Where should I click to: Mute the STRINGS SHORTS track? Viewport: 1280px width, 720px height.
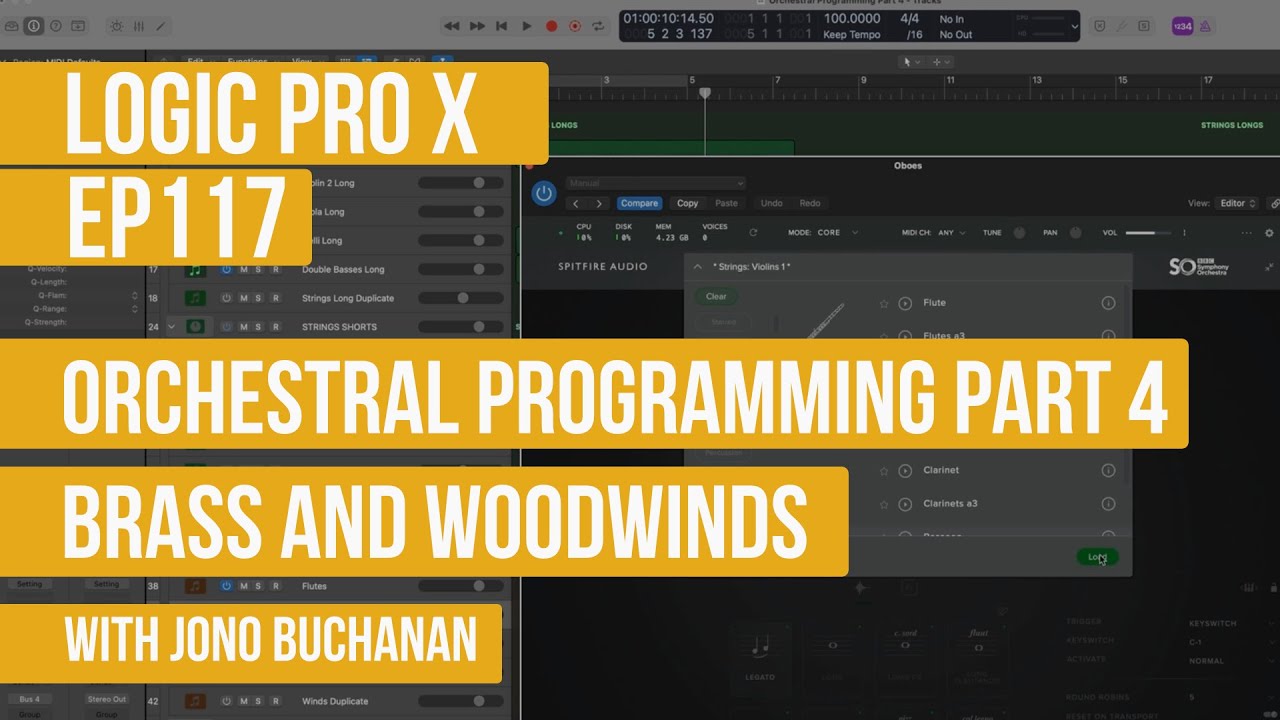pyautogui.click(x=243, y=327)
